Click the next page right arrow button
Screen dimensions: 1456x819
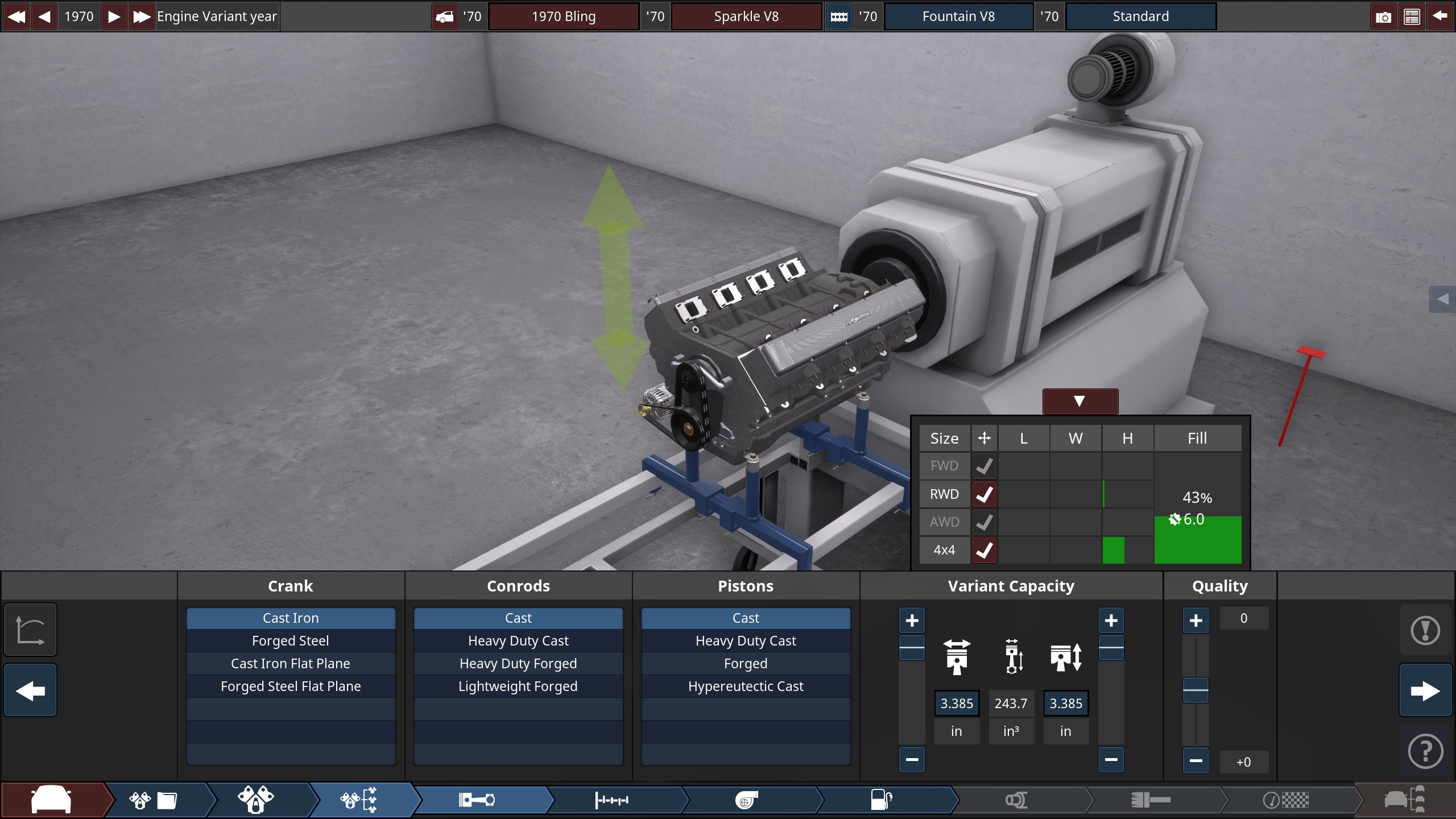1425,691
